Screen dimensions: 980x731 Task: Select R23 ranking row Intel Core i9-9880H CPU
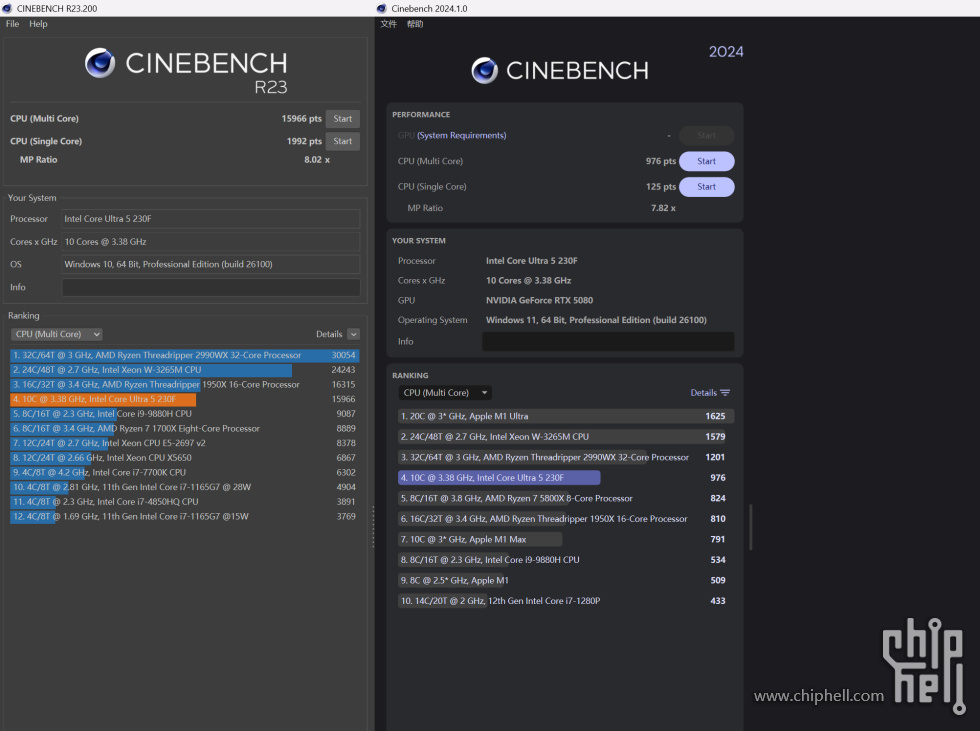(184, 414)
